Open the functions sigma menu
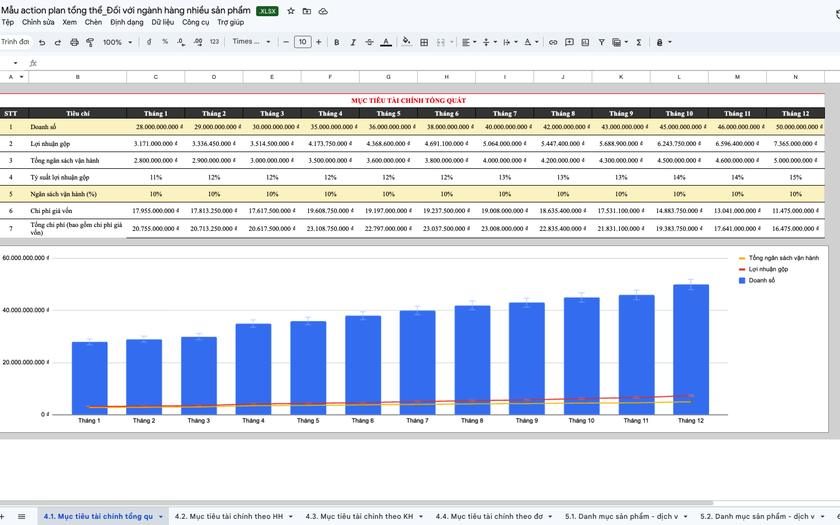Screen dimensions: 840x525 coord(639,42)
